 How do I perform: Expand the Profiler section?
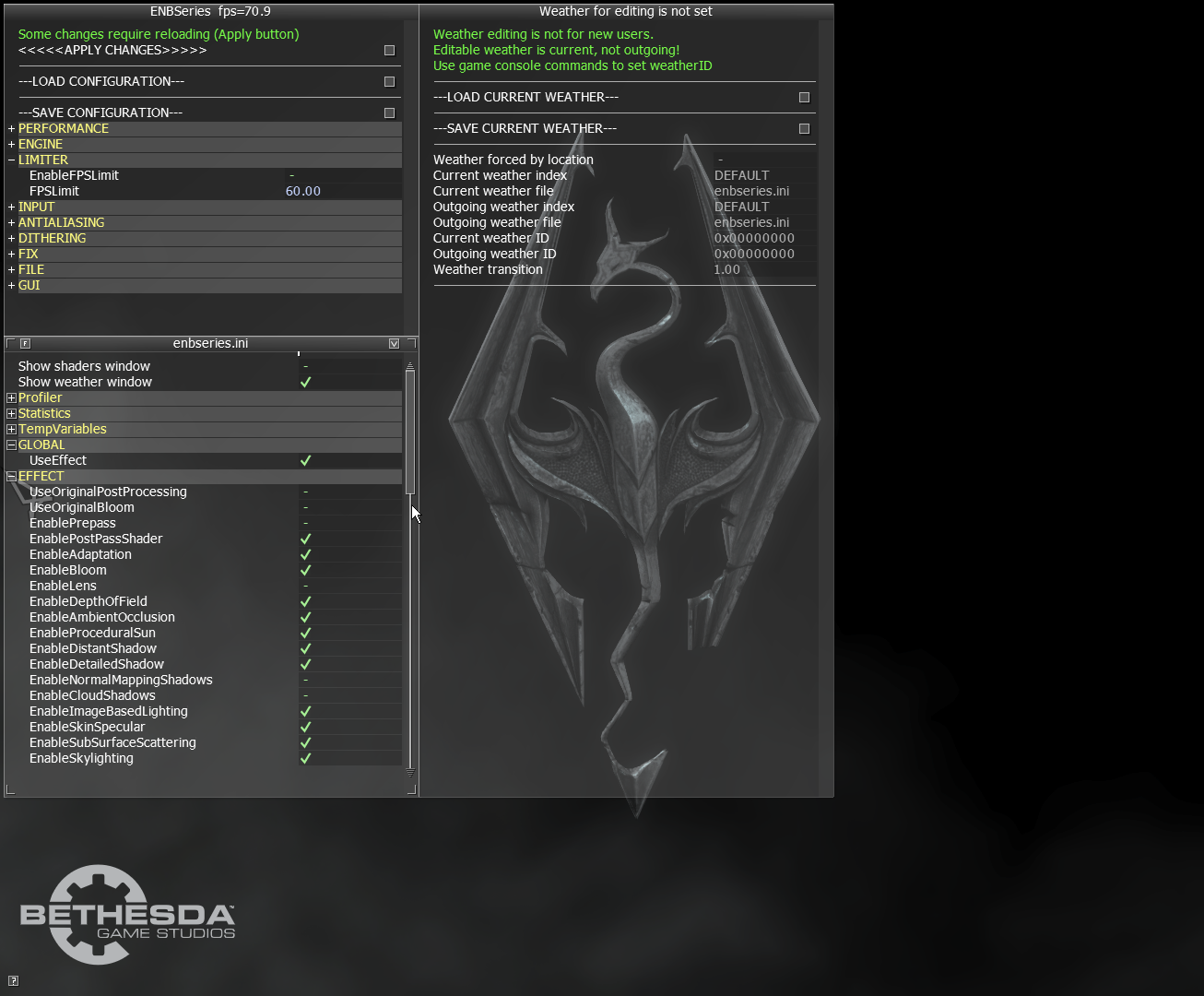11,397
